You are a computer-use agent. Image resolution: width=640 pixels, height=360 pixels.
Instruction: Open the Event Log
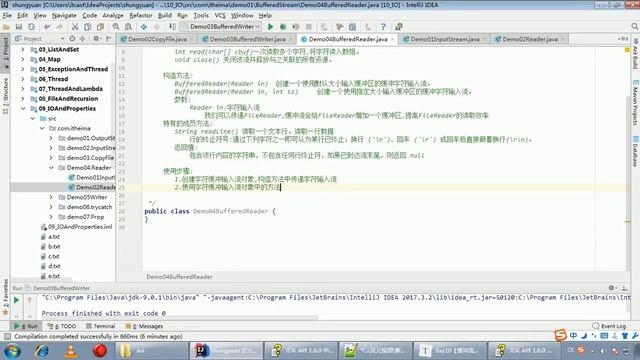[x=609, y=326]
